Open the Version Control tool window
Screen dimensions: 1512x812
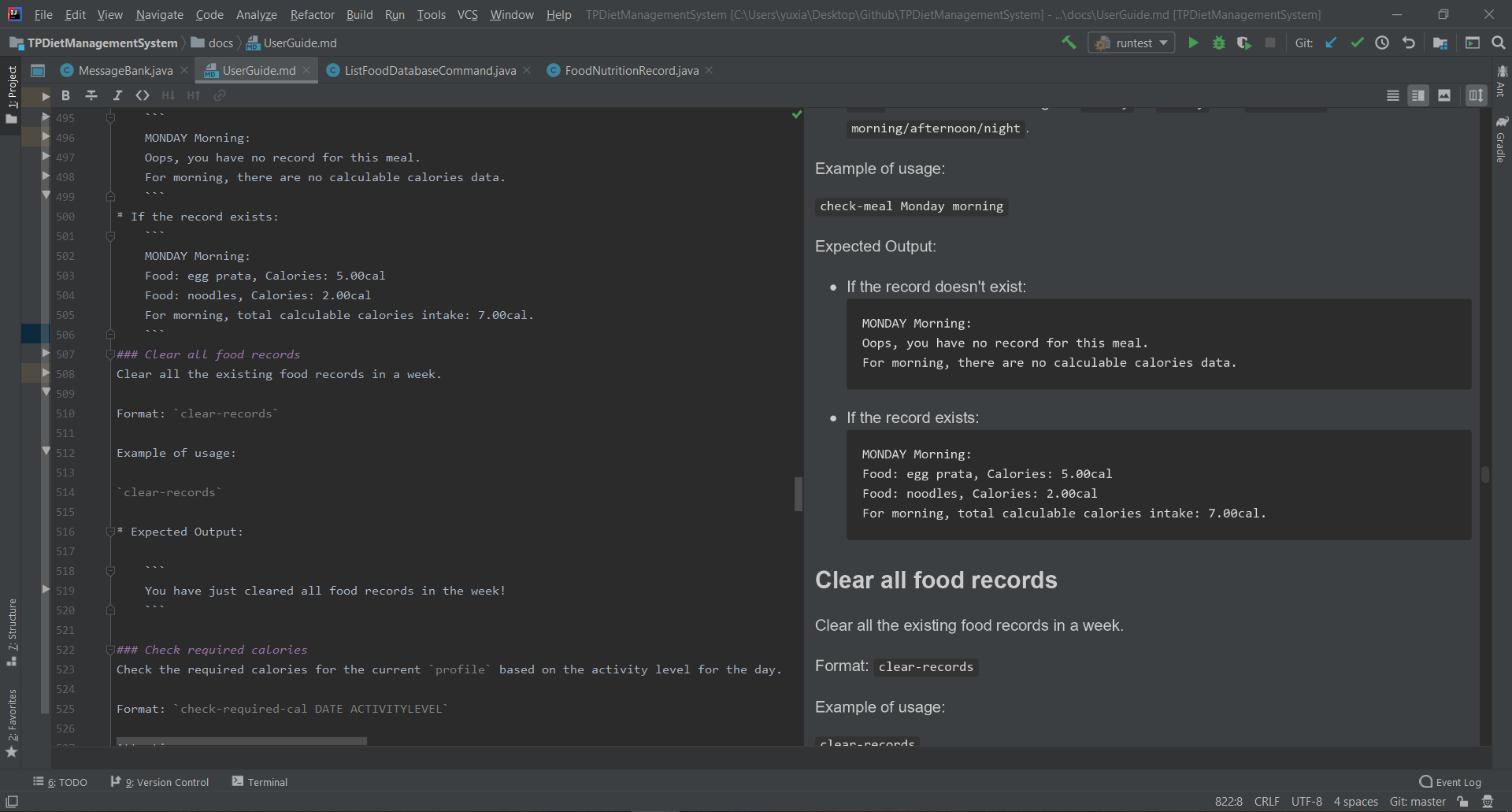(160, 782)
